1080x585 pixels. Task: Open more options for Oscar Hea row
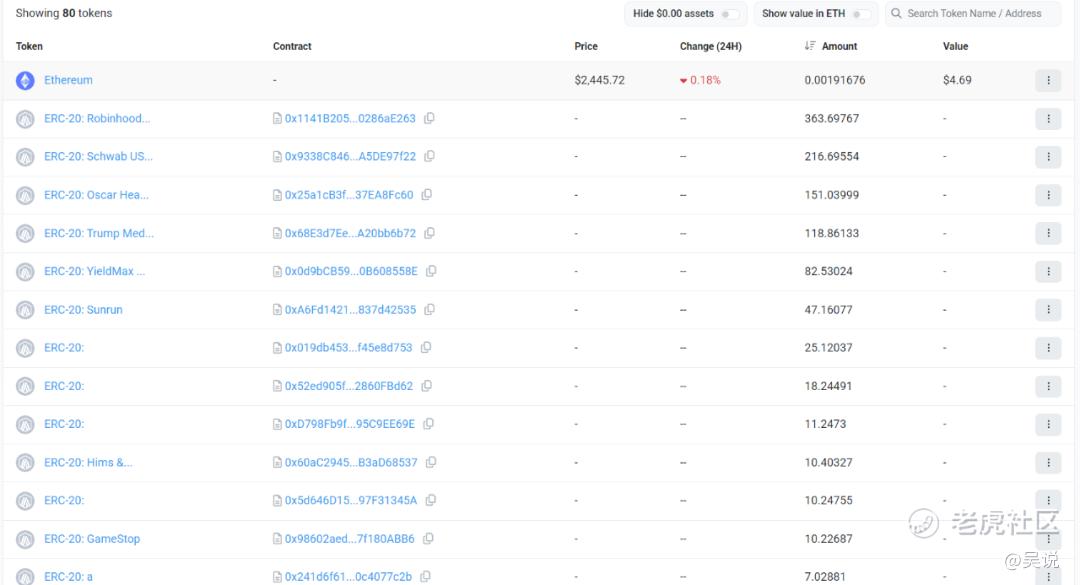click(1048, 195)
